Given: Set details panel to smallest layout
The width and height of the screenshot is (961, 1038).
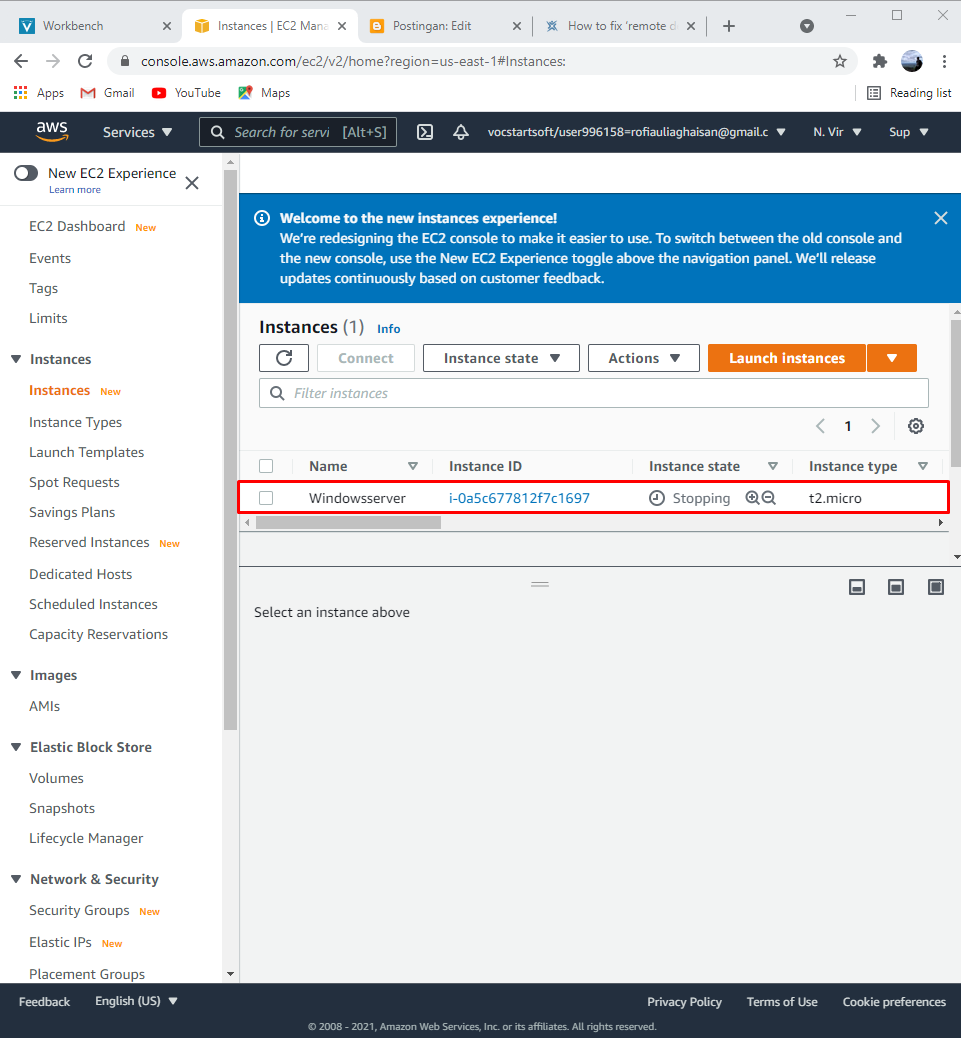Looking at the screenshot, I should click(857, 587).
